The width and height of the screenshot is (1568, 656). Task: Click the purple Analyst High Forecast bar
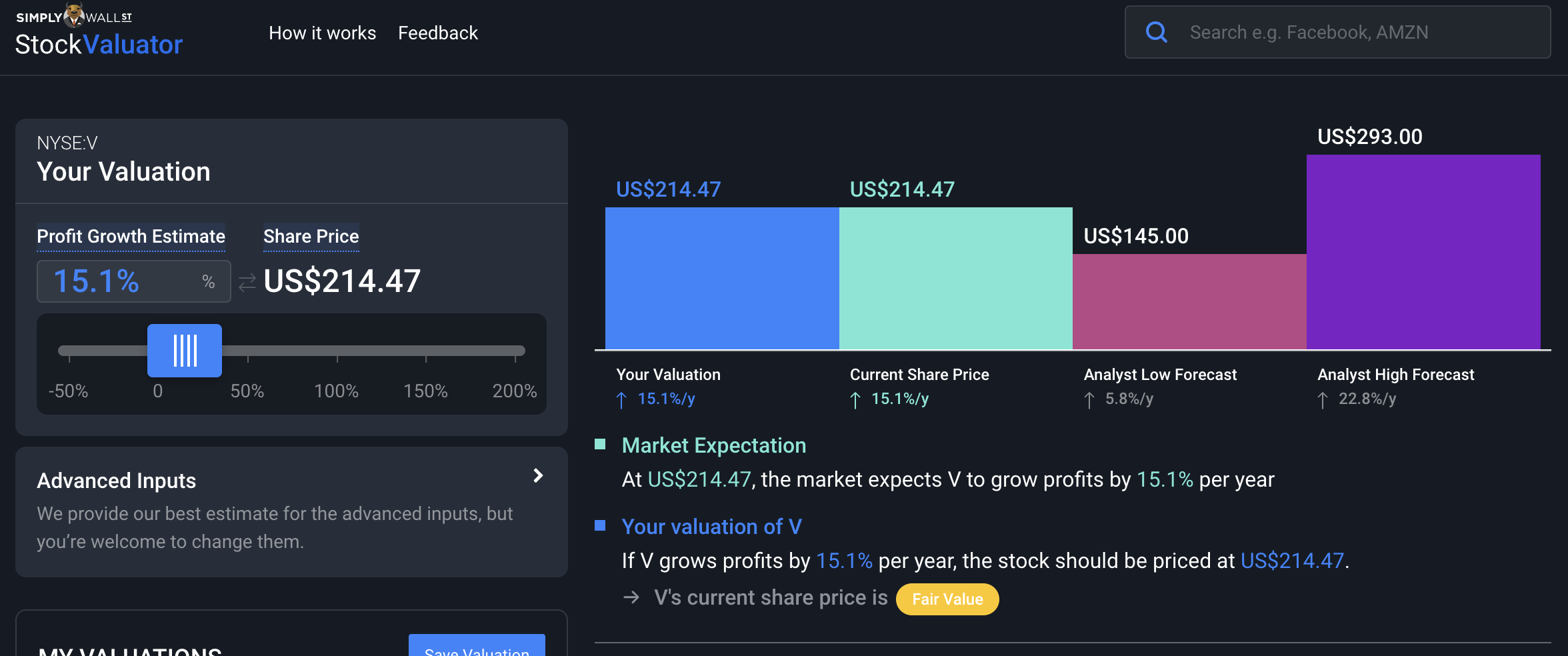click(x=1423, y=252)
